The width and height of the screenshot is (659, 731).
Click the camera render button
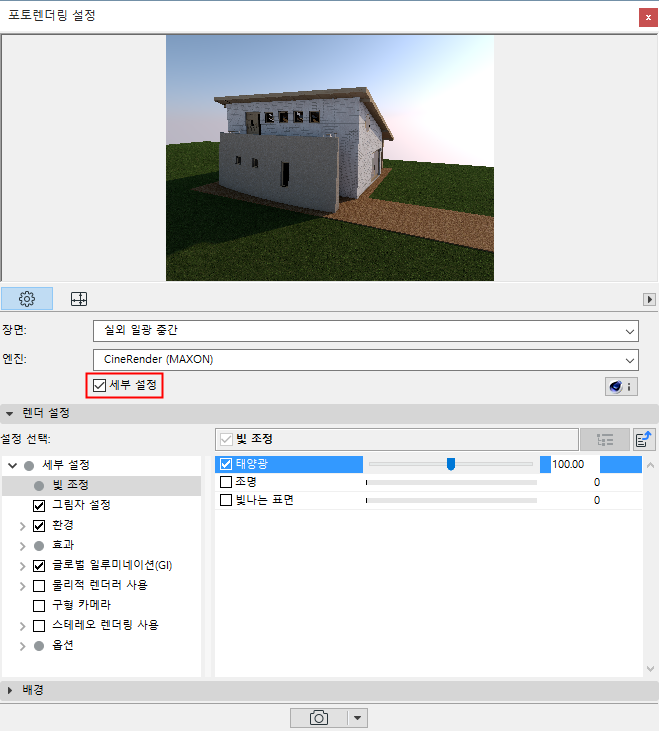click(319, 718)
